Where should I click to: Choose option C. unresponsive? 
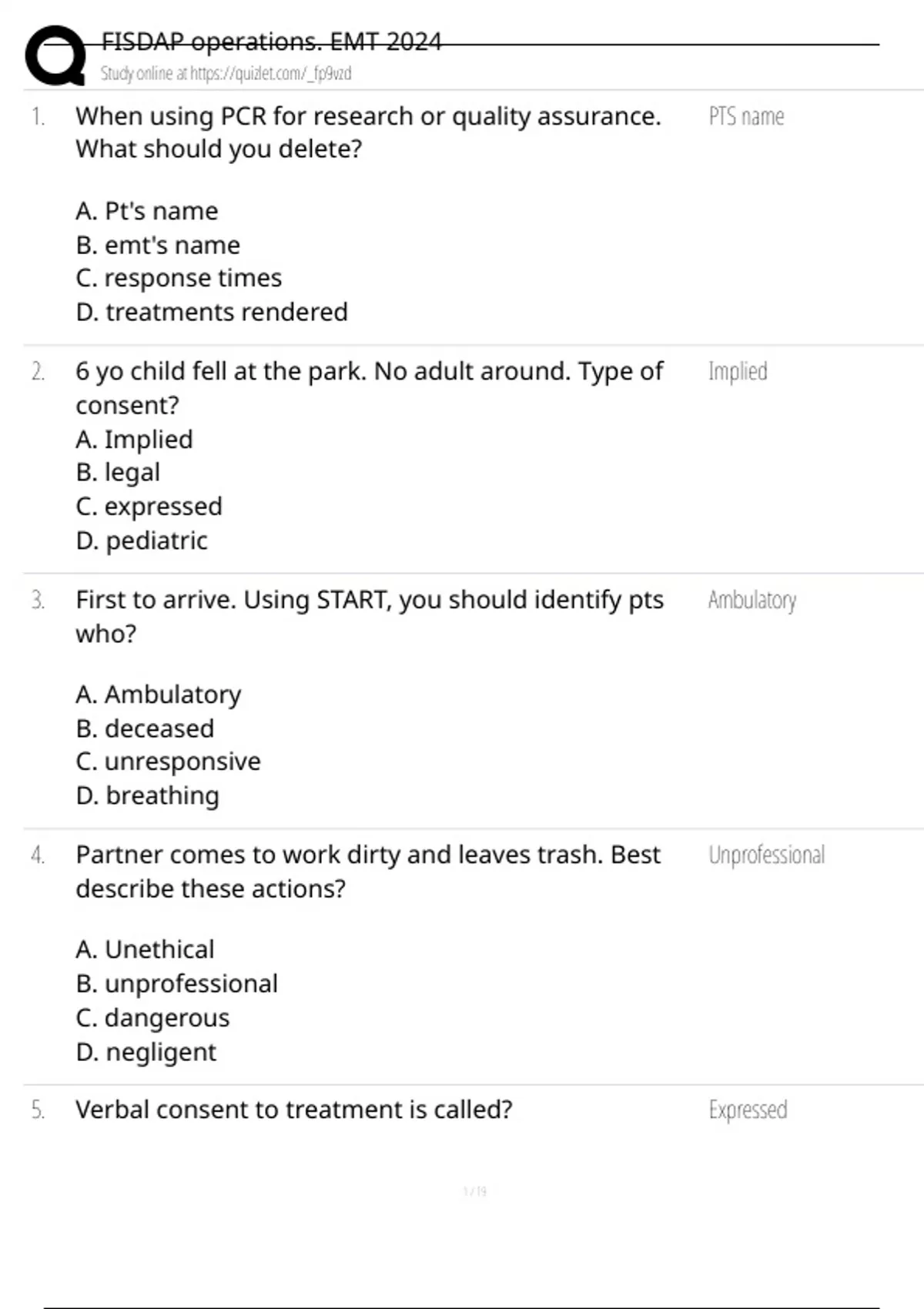[x=168, y=762]
